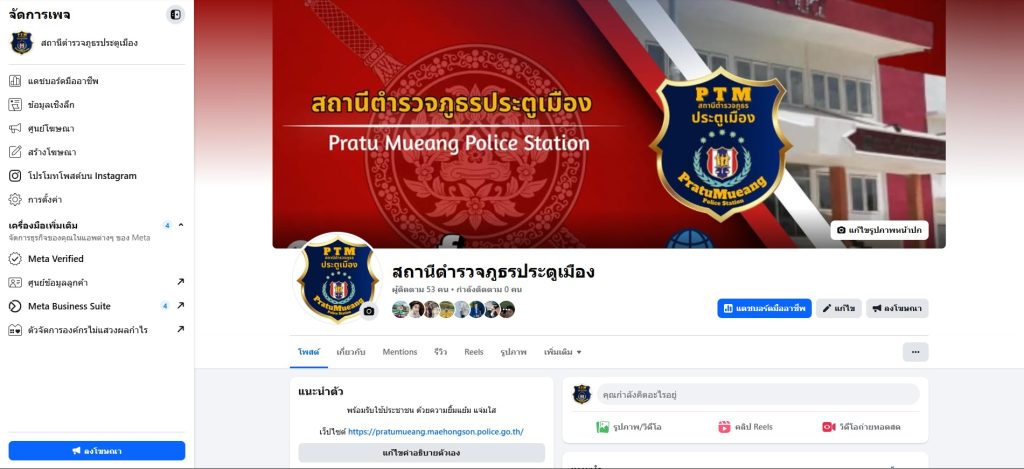
Task: Collapse the page management sidebar icon
Action: tap(175, 14)
